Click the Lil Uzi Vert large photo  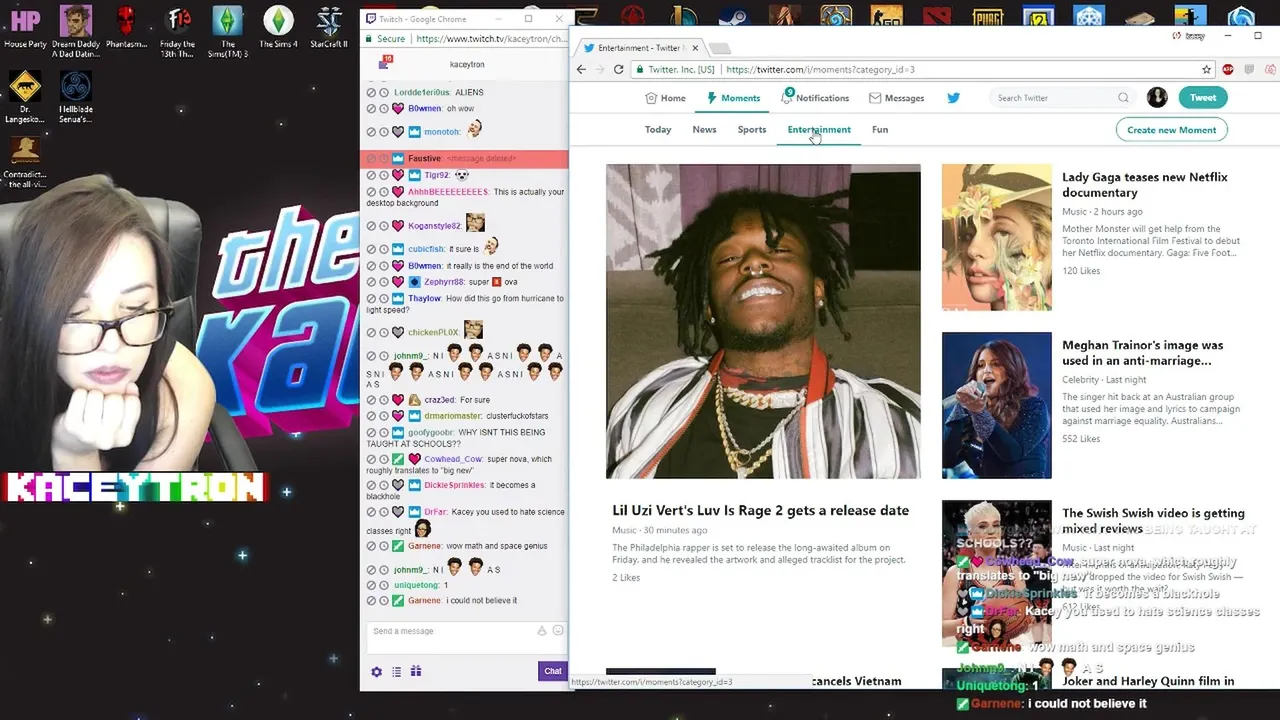[x=763, y=321]
